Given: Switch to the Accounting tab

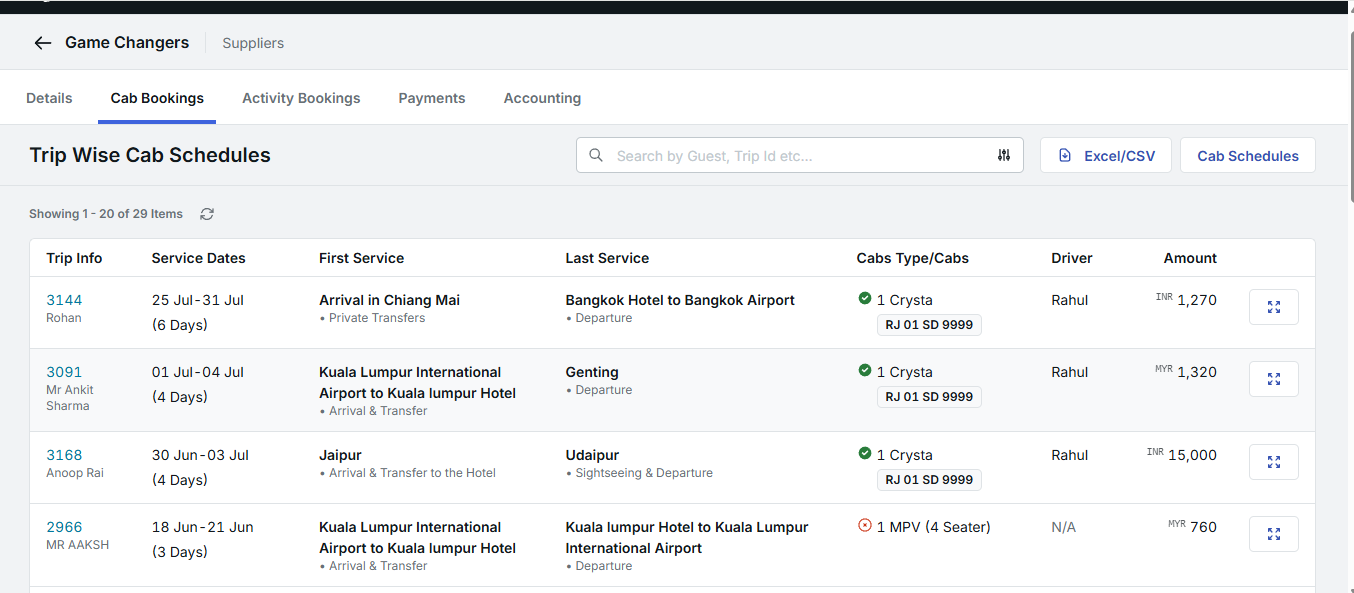Looking at the screenshot, I should click(542, 97).
